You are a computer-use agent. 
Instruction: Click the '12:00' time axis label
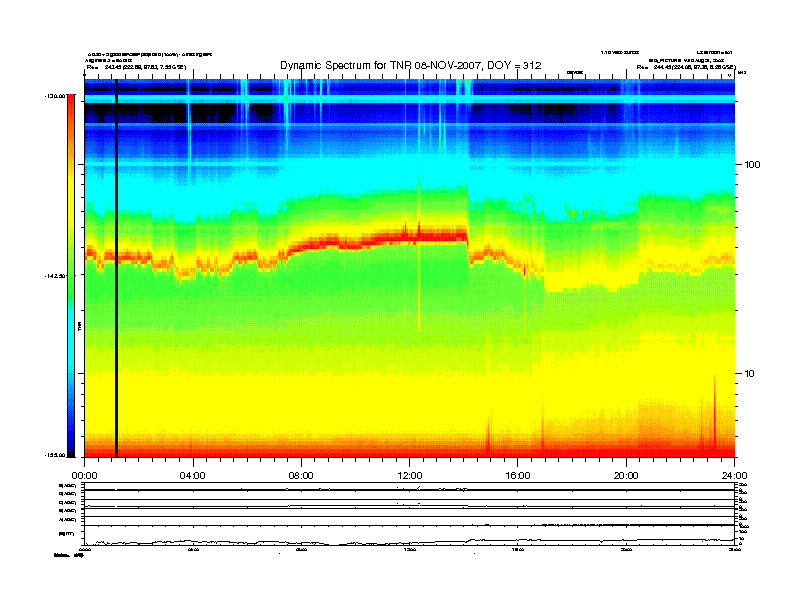[410, 476]
